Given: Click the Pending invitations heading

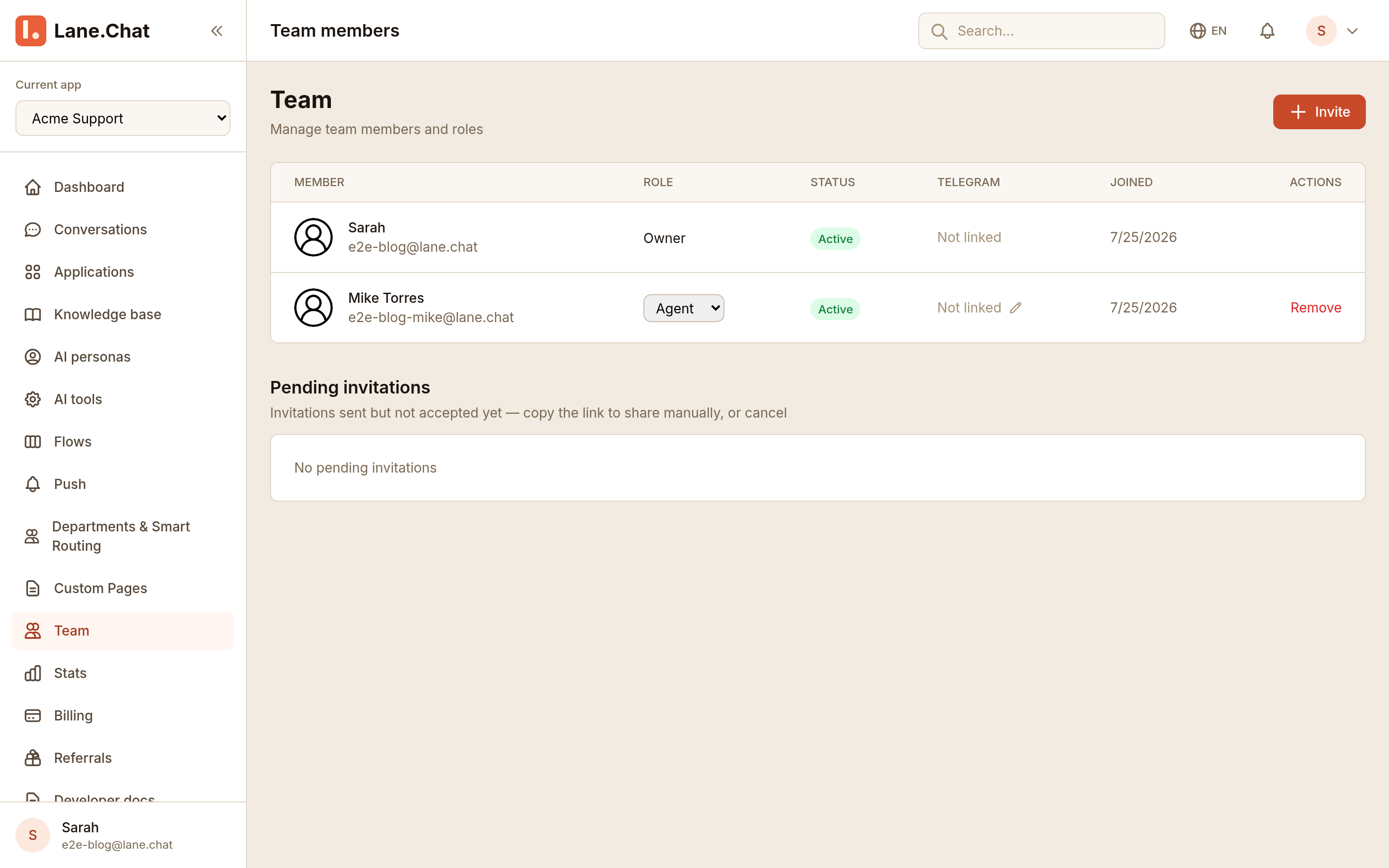Looking at the screenshot, I should click(350, 388).
